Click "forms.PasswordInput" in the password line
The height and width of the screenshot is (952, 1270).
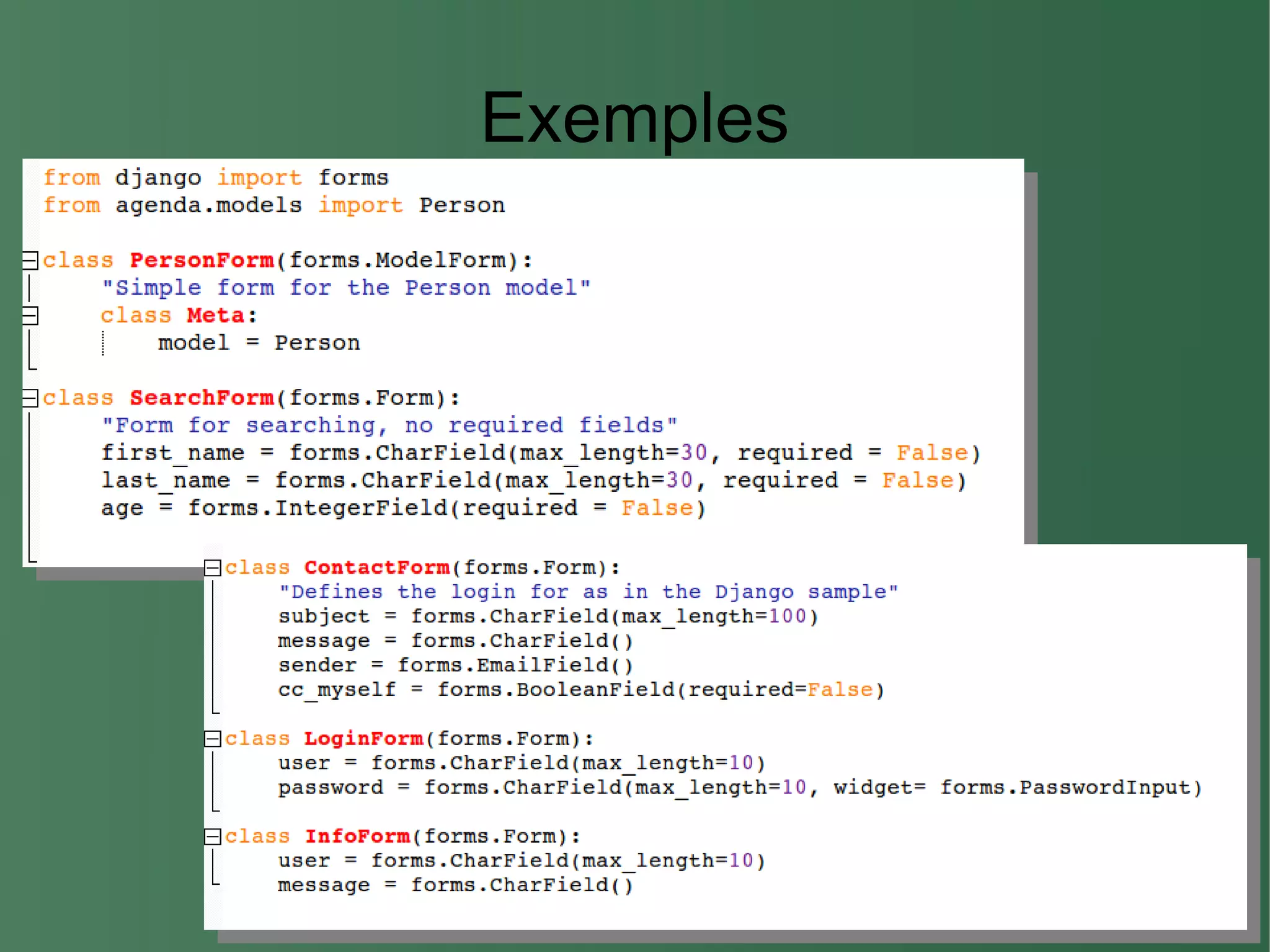[1065, 788]
